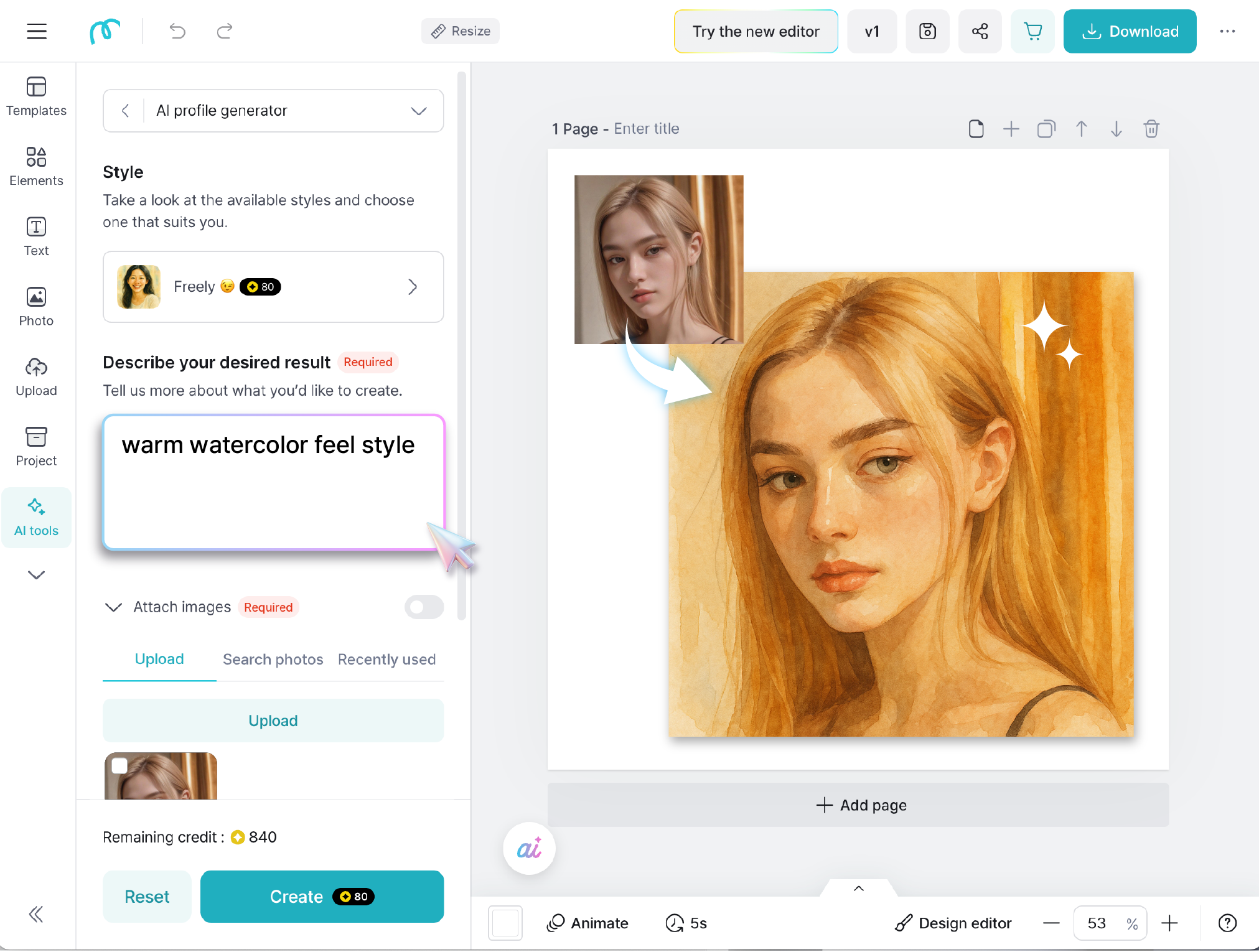The image size is (1259, 952).
Task: Click the page Enter title field
Action: tap(647, 129)
